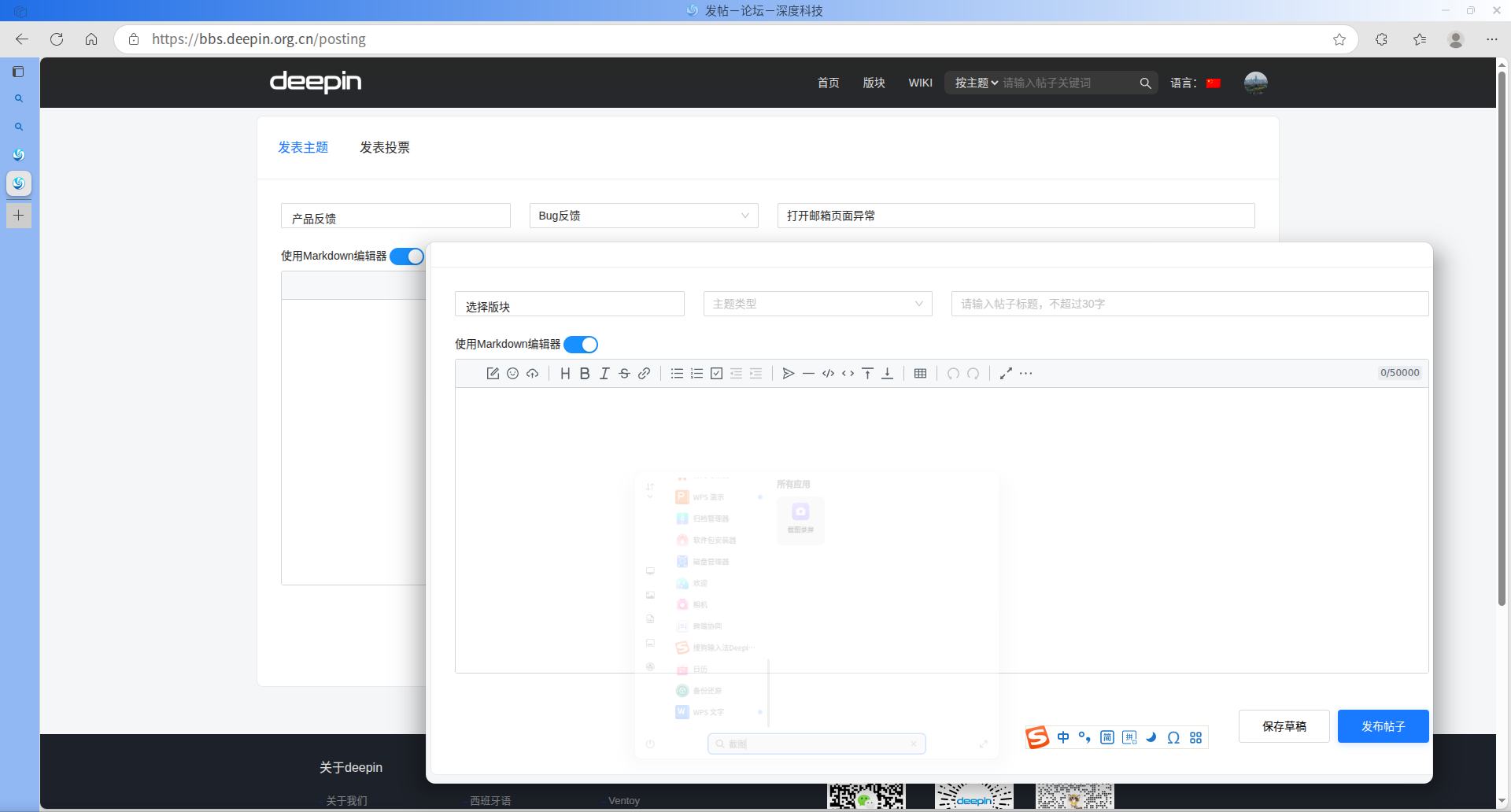Open the 版块 navigation menu item
The width and height of the screenshot is (1511, 812).
[874, 83]
